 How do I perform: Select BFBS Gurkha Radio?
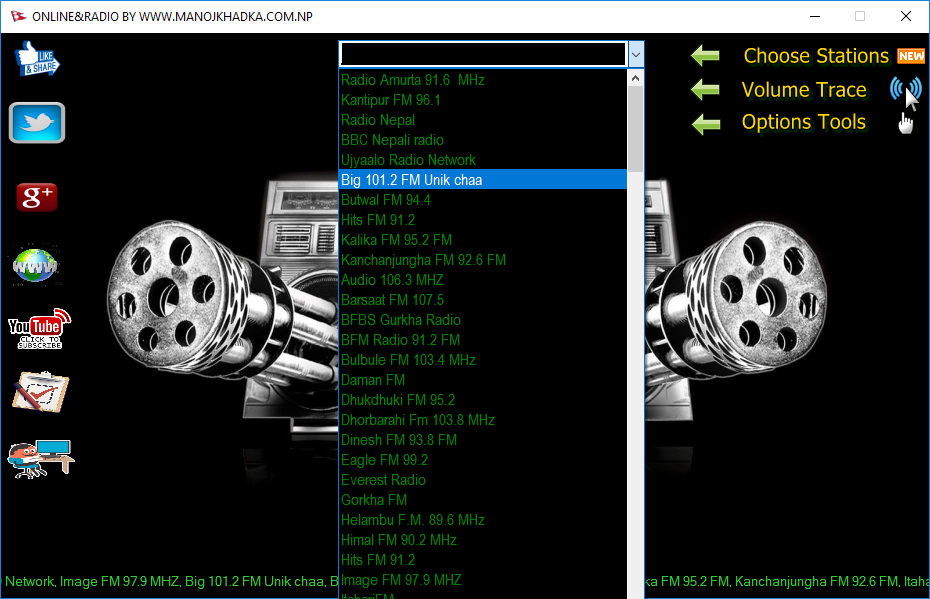[x=483, y=320]
